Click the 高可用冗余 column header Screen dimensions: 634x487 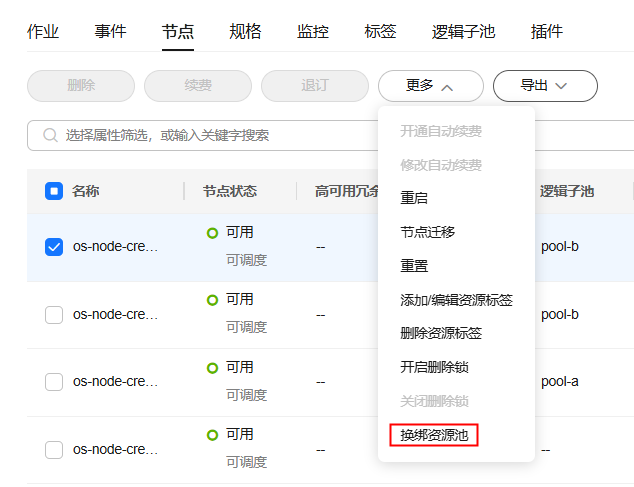click(347, 191)
